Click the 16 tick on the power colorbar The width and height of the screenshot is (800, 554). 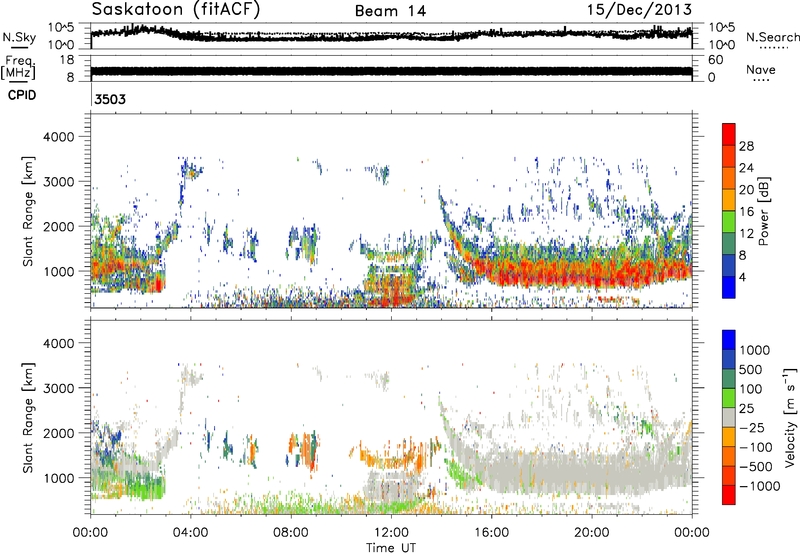[x=746, y=212]
